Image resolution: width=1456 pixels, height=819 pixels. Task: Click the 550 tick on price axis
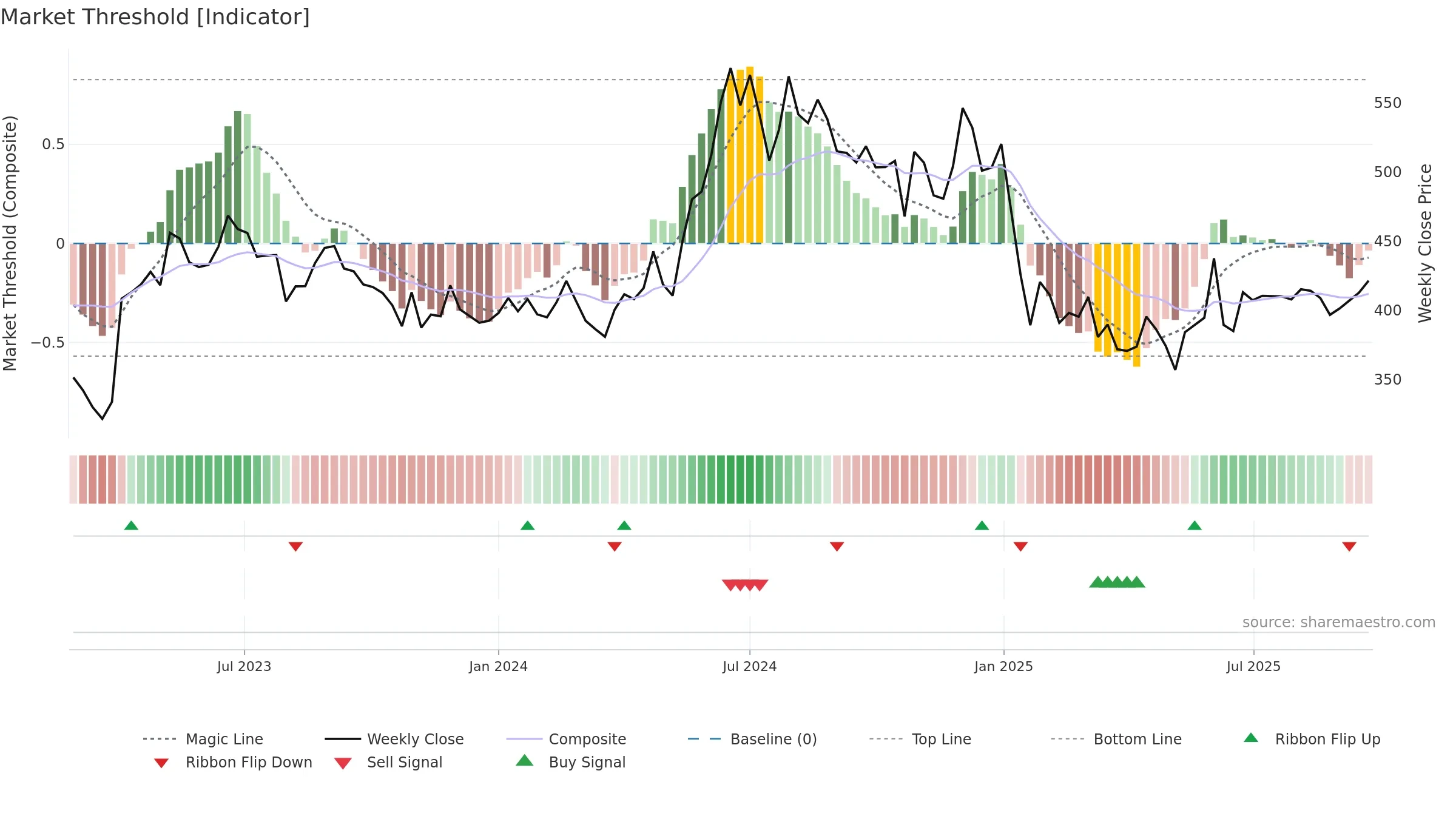1387,103
